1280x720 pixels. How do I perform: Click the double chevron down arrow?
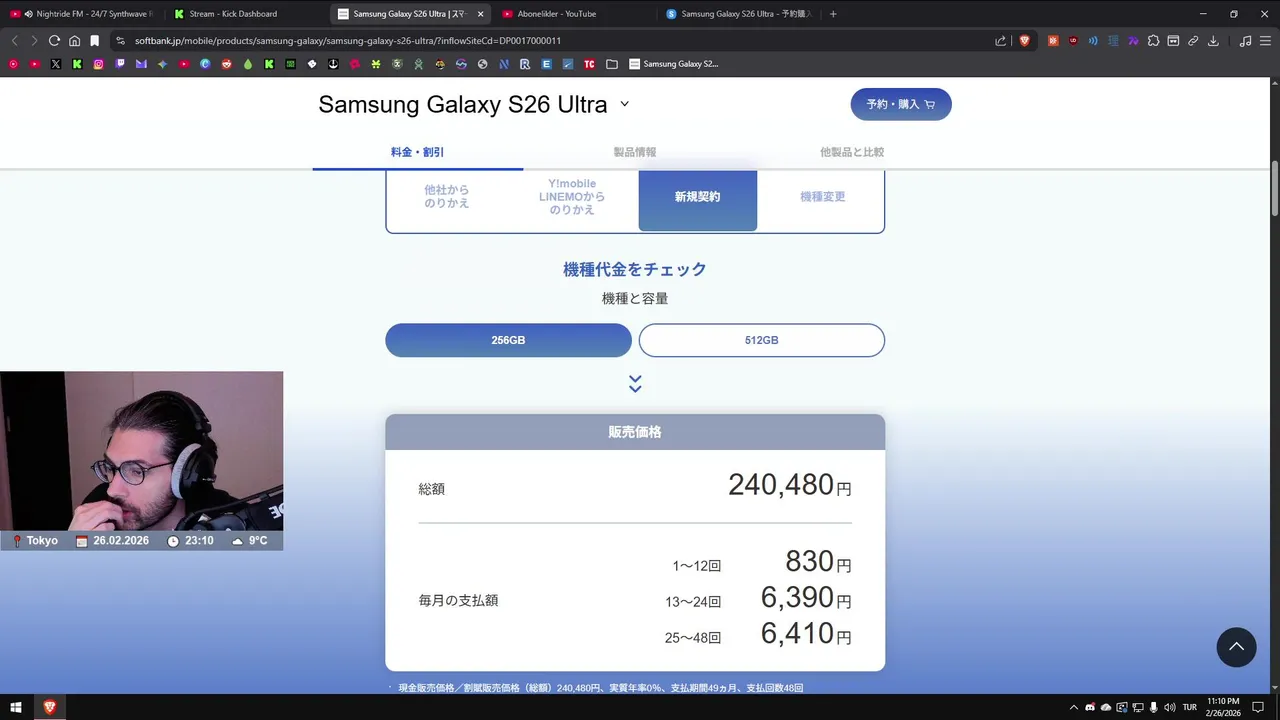(635, 384)
